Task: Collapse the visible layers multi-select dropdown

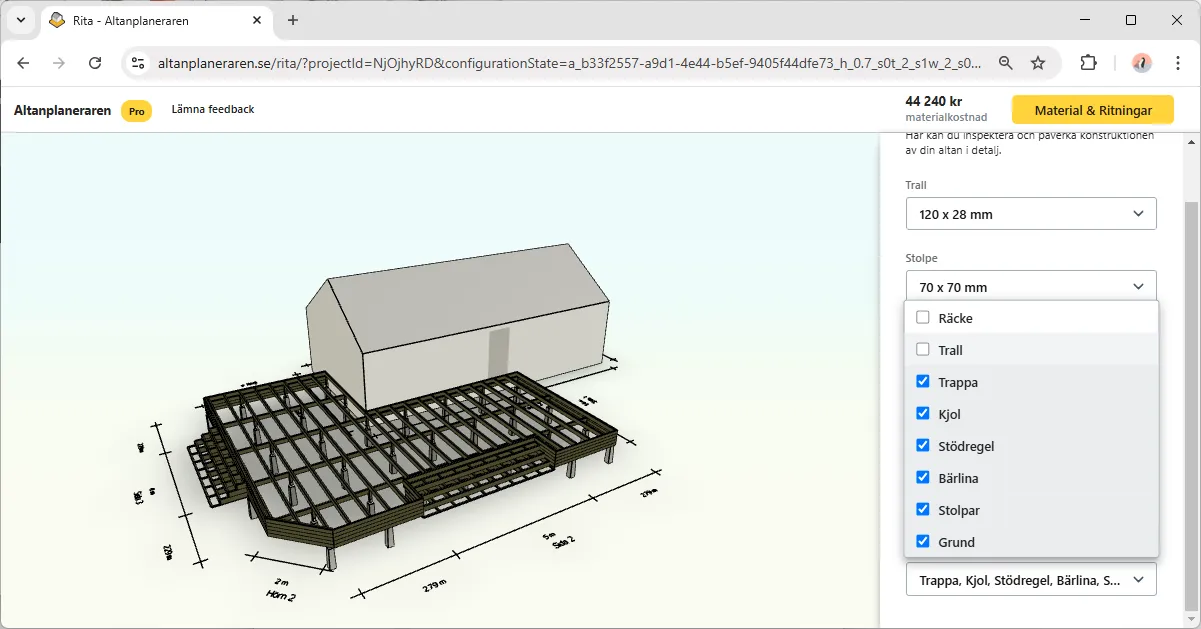Action: pyautogui.click(x=1031, y=580)
